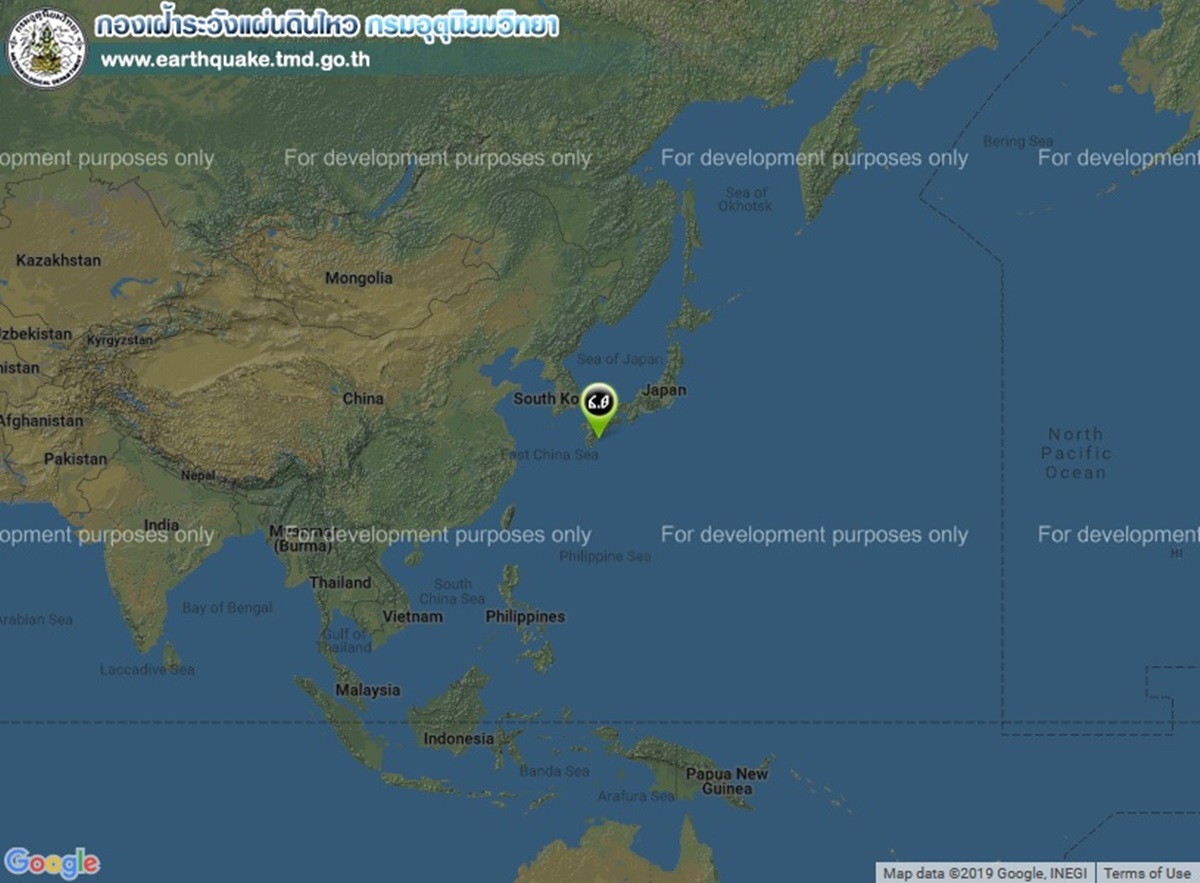This screenshot has width=1200, height=883.
Task: Click the Bering Sea label
Action: 1018,141
